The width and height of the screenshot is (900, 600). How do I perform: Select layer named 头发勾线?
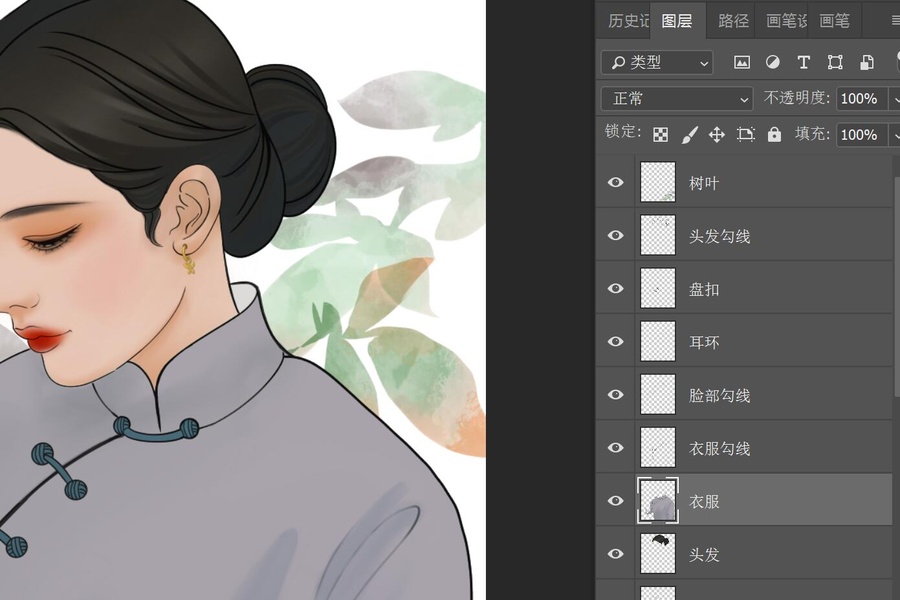[719, 237]
